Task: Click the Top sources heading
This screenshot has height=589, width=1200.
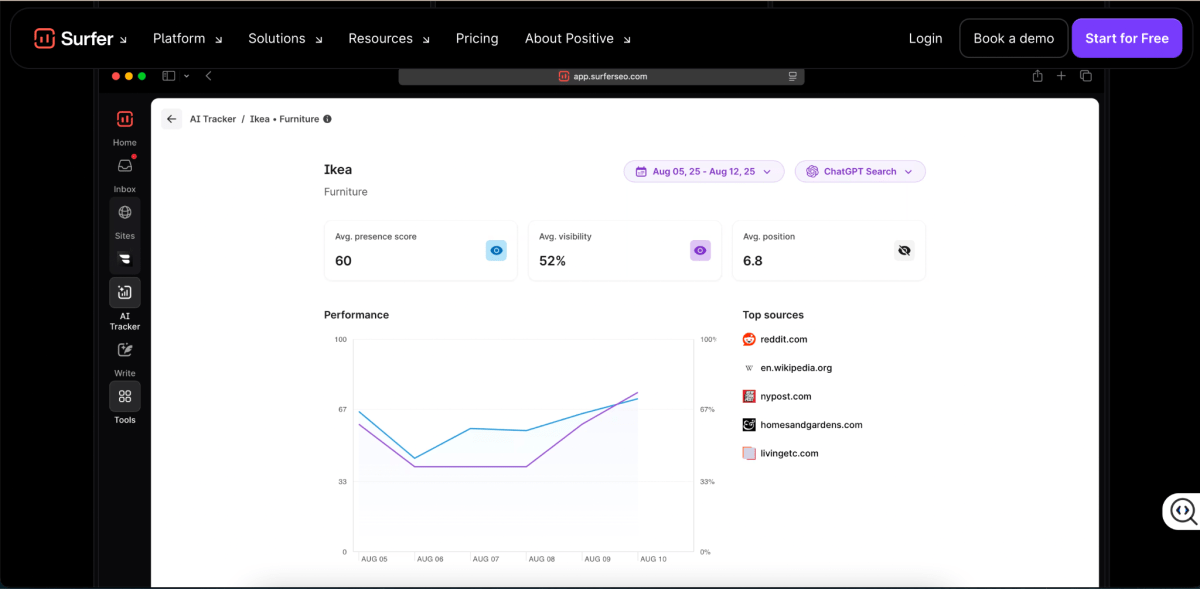Action: coord(773,315)
